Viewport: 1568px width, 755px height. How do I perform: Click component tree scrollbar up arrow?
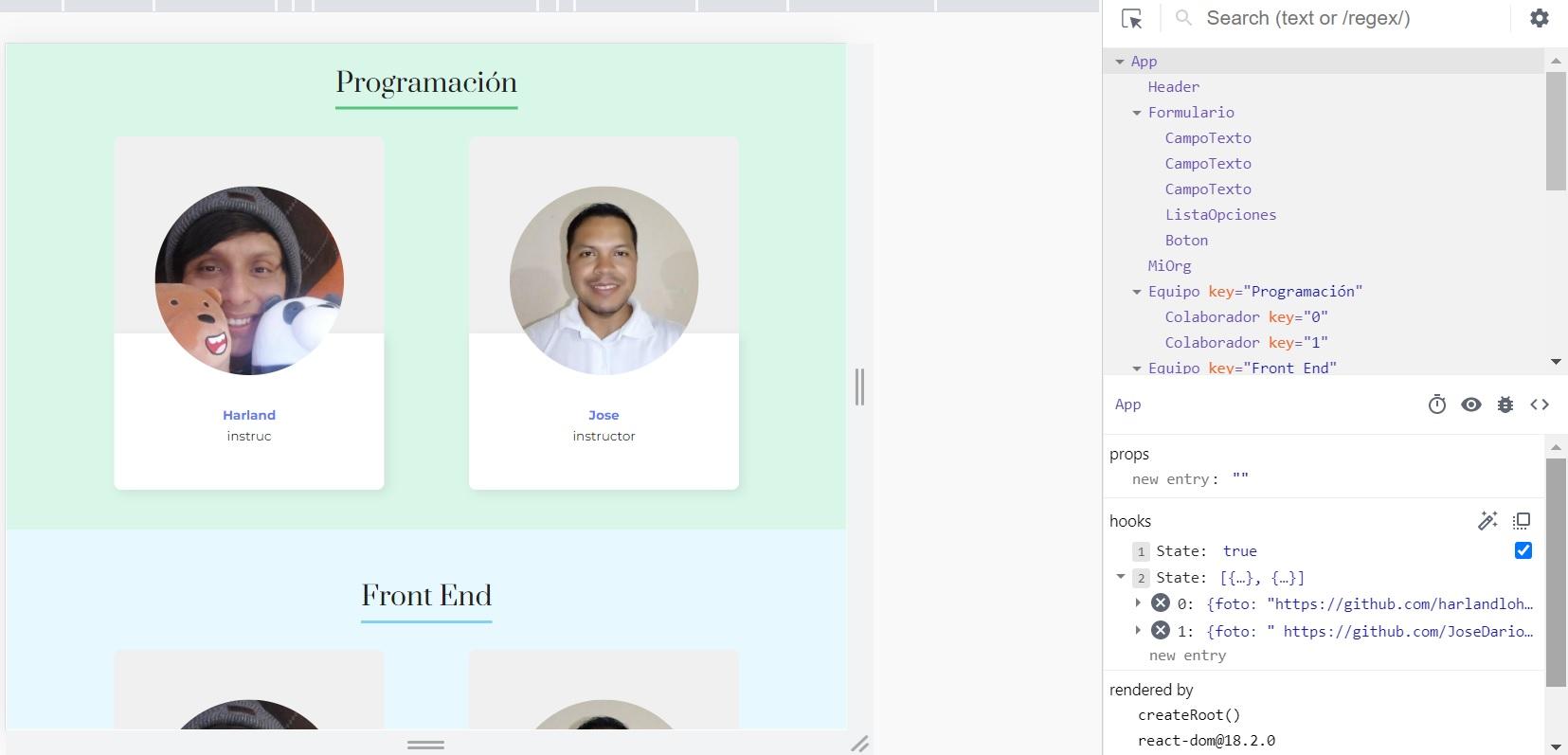click(1556, 61)
